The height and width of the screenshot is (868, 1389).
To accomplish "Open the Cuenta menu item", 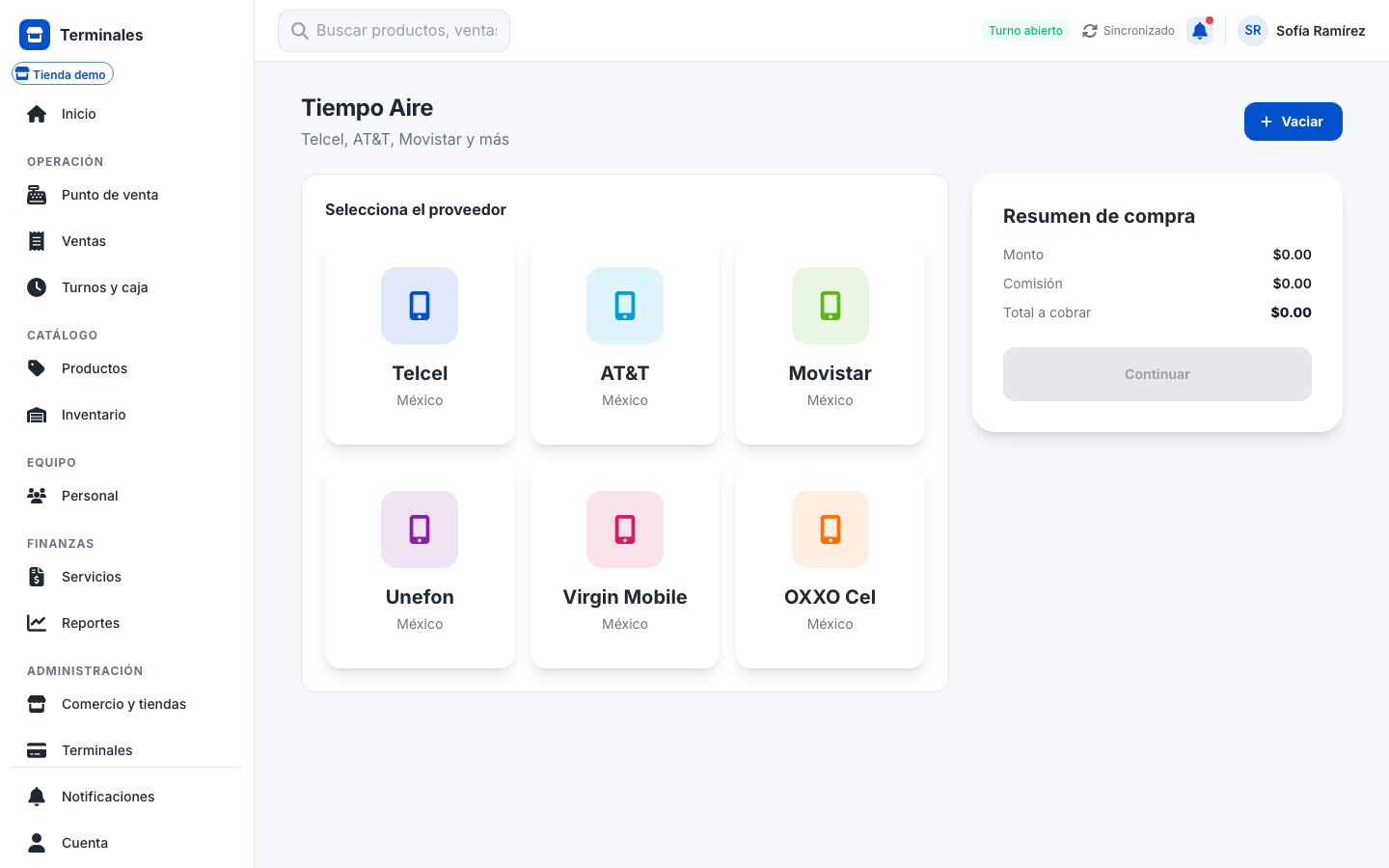I will 126,843.
